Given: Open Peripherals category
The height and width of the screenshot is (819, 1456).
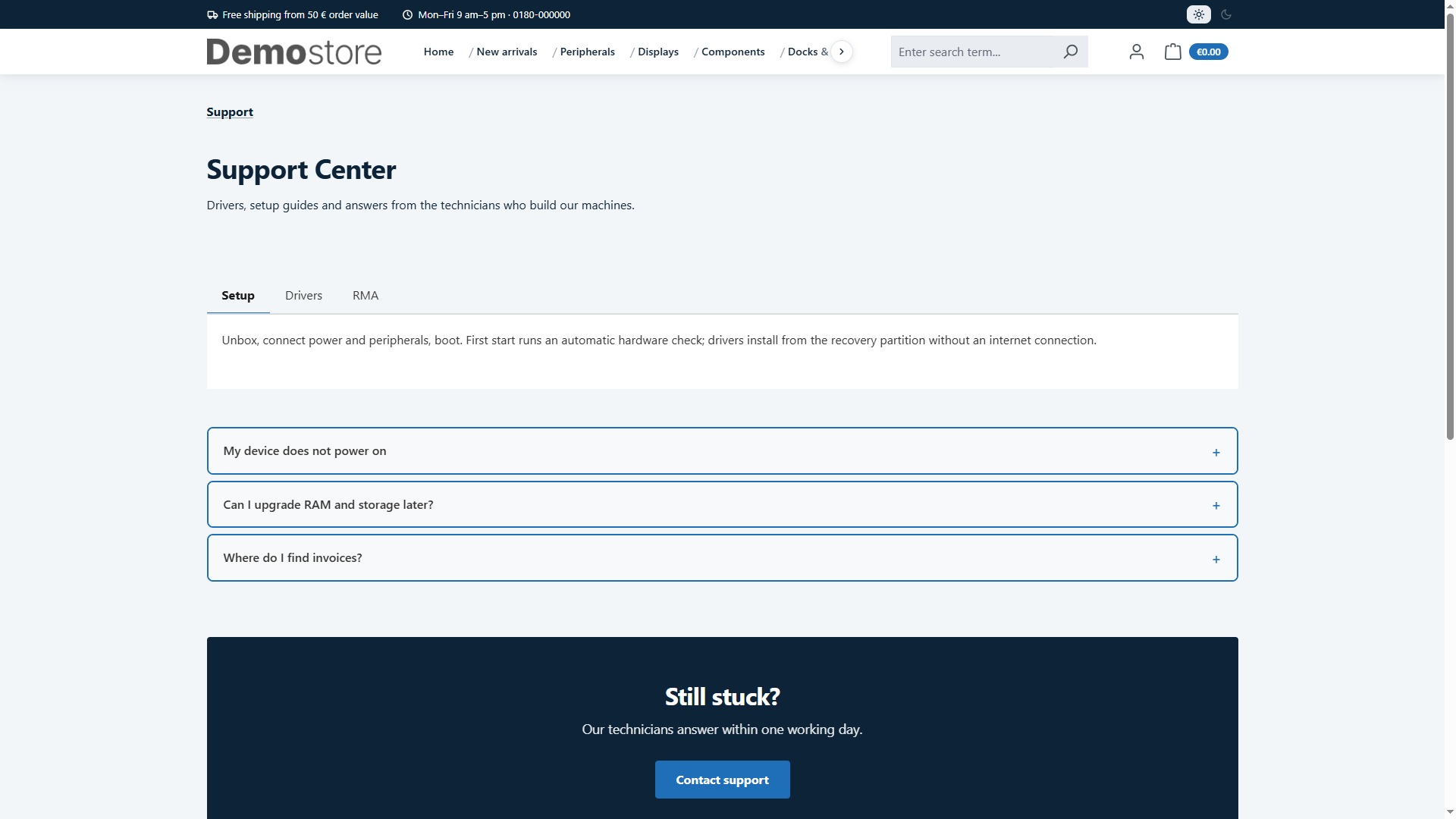Looking at the screenshot, I should (x=587, y=52).
